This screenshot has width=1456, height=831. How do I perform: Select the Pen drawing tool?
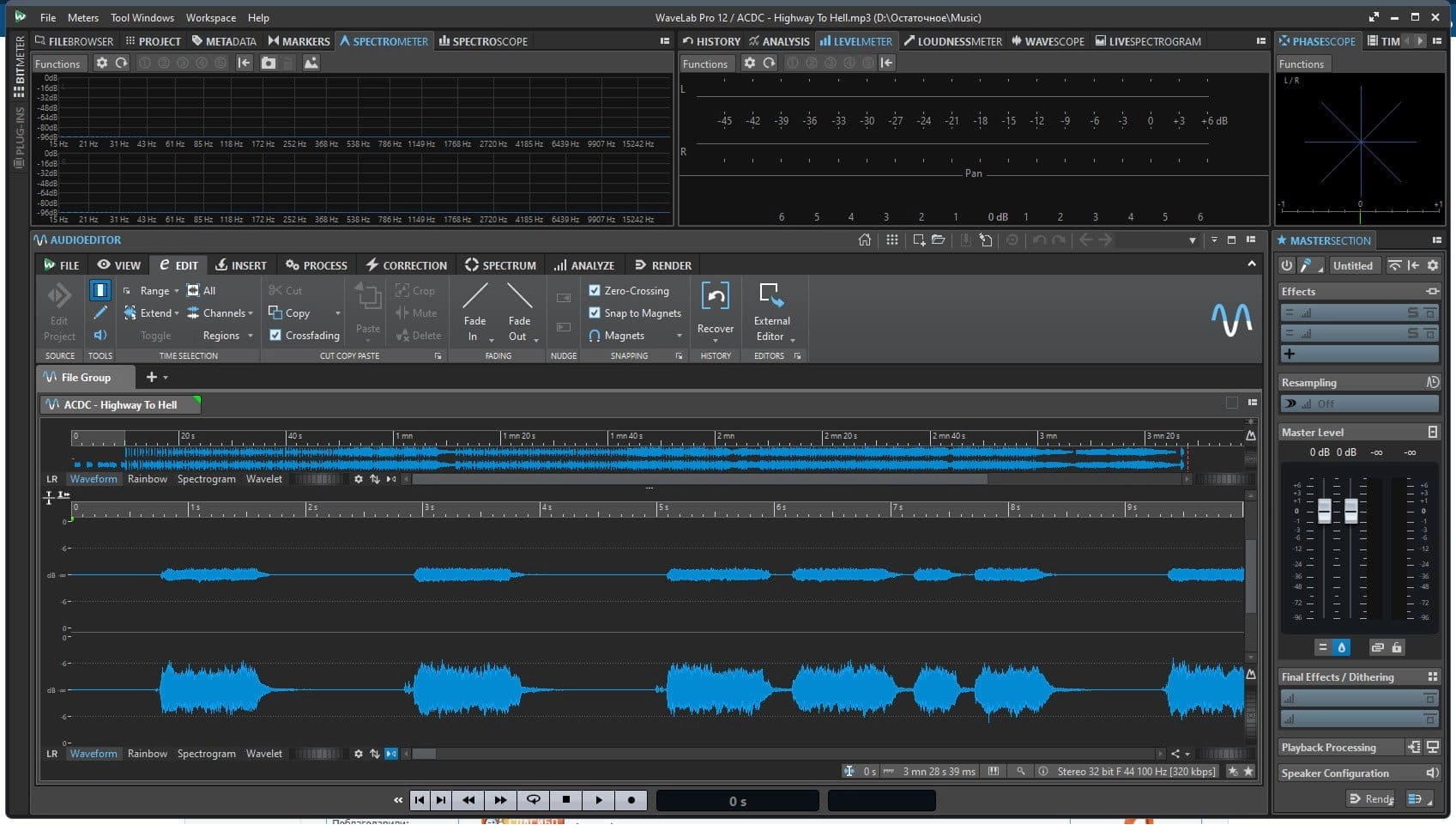(x=100, y=312)
